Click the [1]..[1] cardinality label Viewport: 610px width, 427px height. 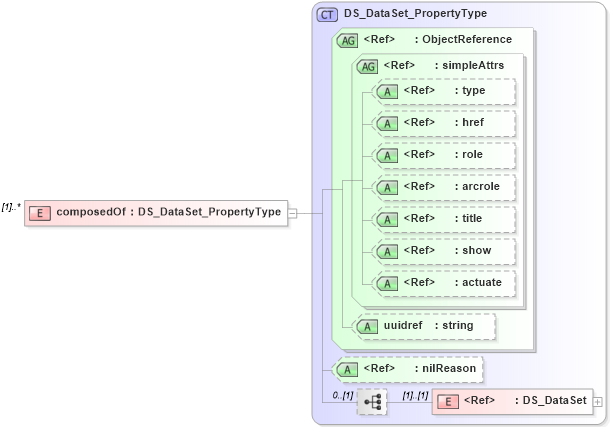point(415,396)
